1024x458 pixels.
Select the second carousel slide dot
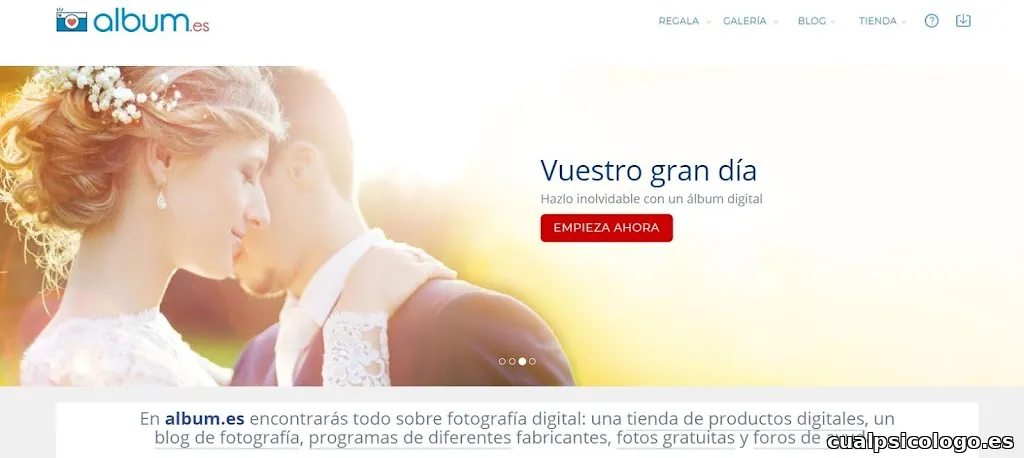(512, 361)
